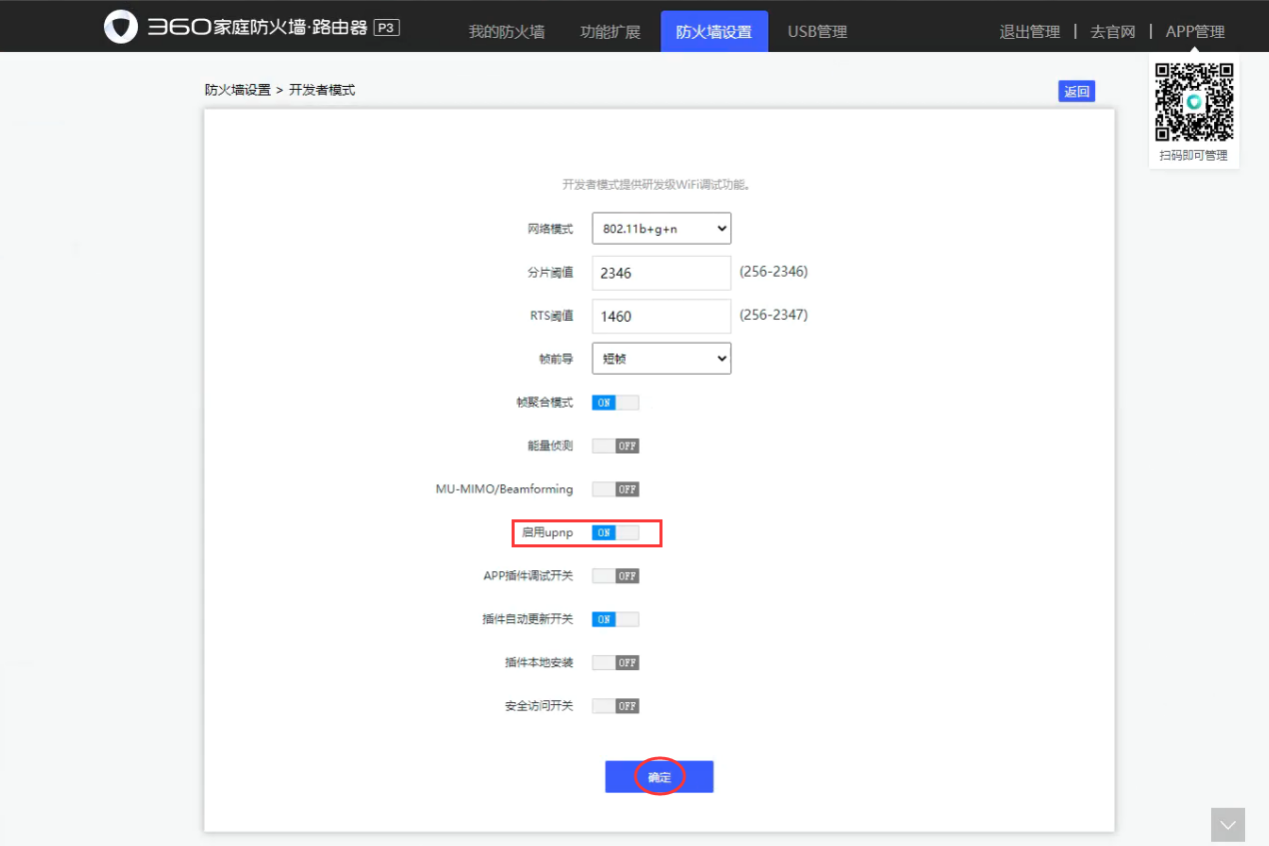This screenshot has height=846, width=1269.
Task: Disable the 帧聚合模式 toggle
Action: 615,402
